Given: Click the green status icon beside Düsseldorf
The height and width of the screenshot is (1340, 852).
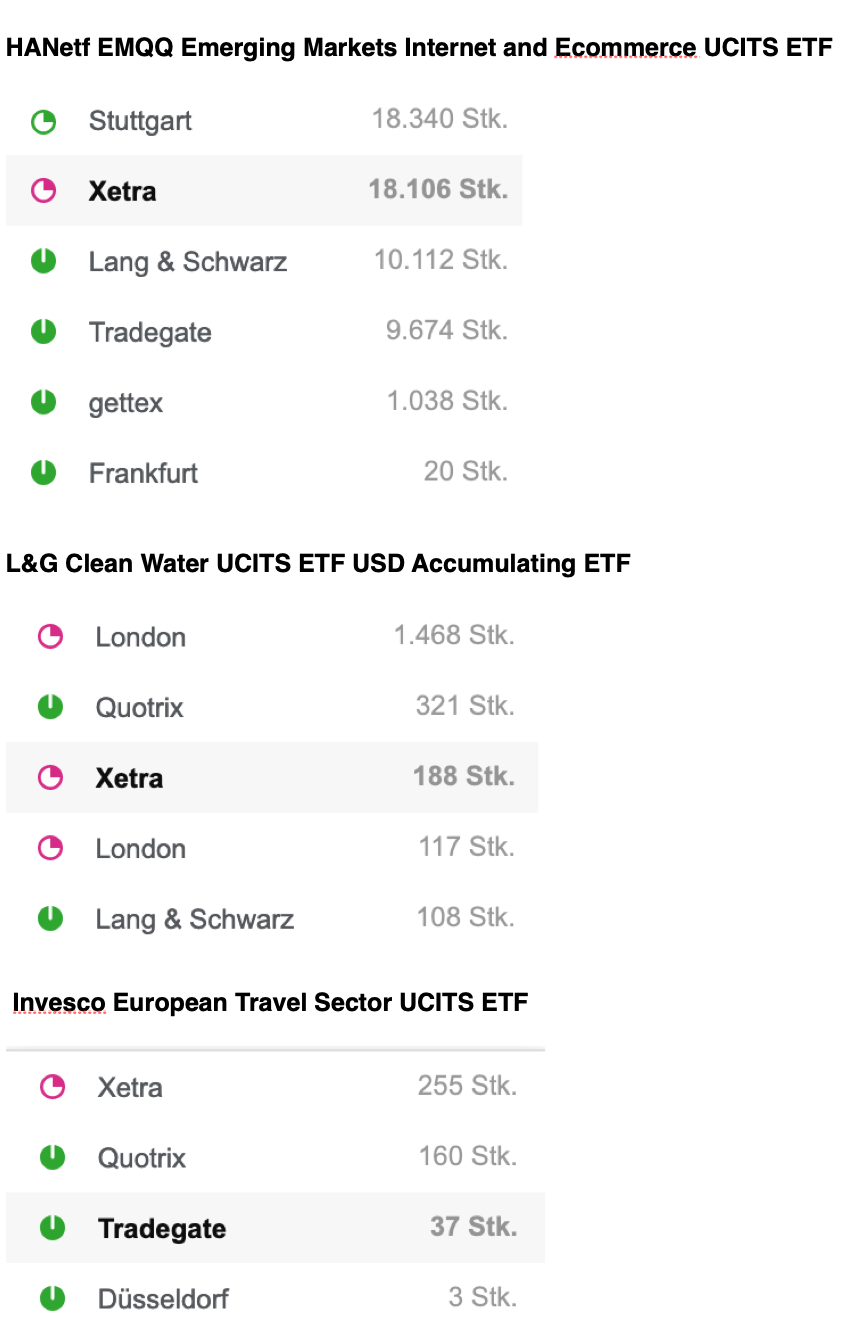Looking at the screenshot, I should (x=52, y=1299).
